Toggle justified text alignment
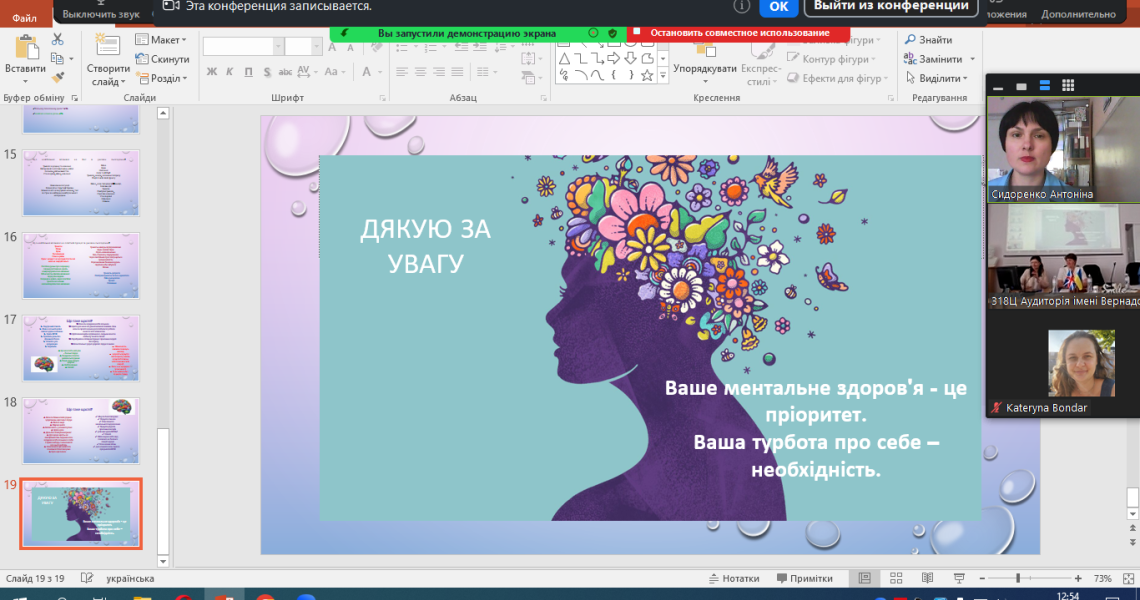This screenshot has width=1140, height=600. point(457,71)
